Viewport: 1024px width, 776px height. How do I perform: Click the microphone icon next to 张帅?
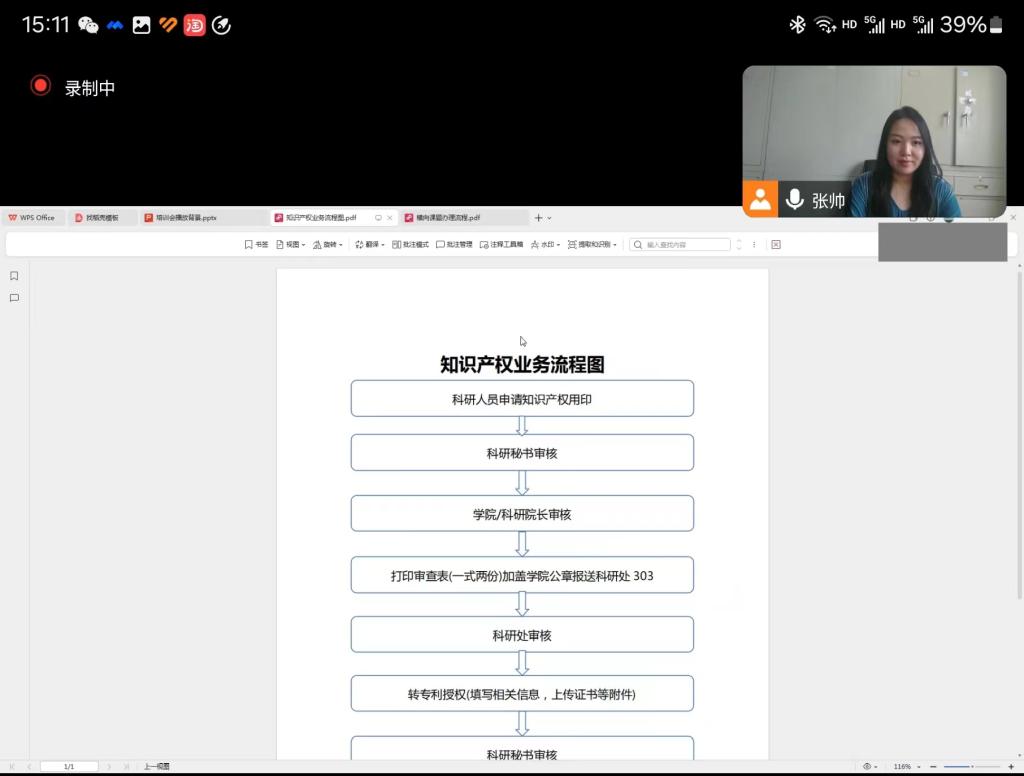(795, 200)
